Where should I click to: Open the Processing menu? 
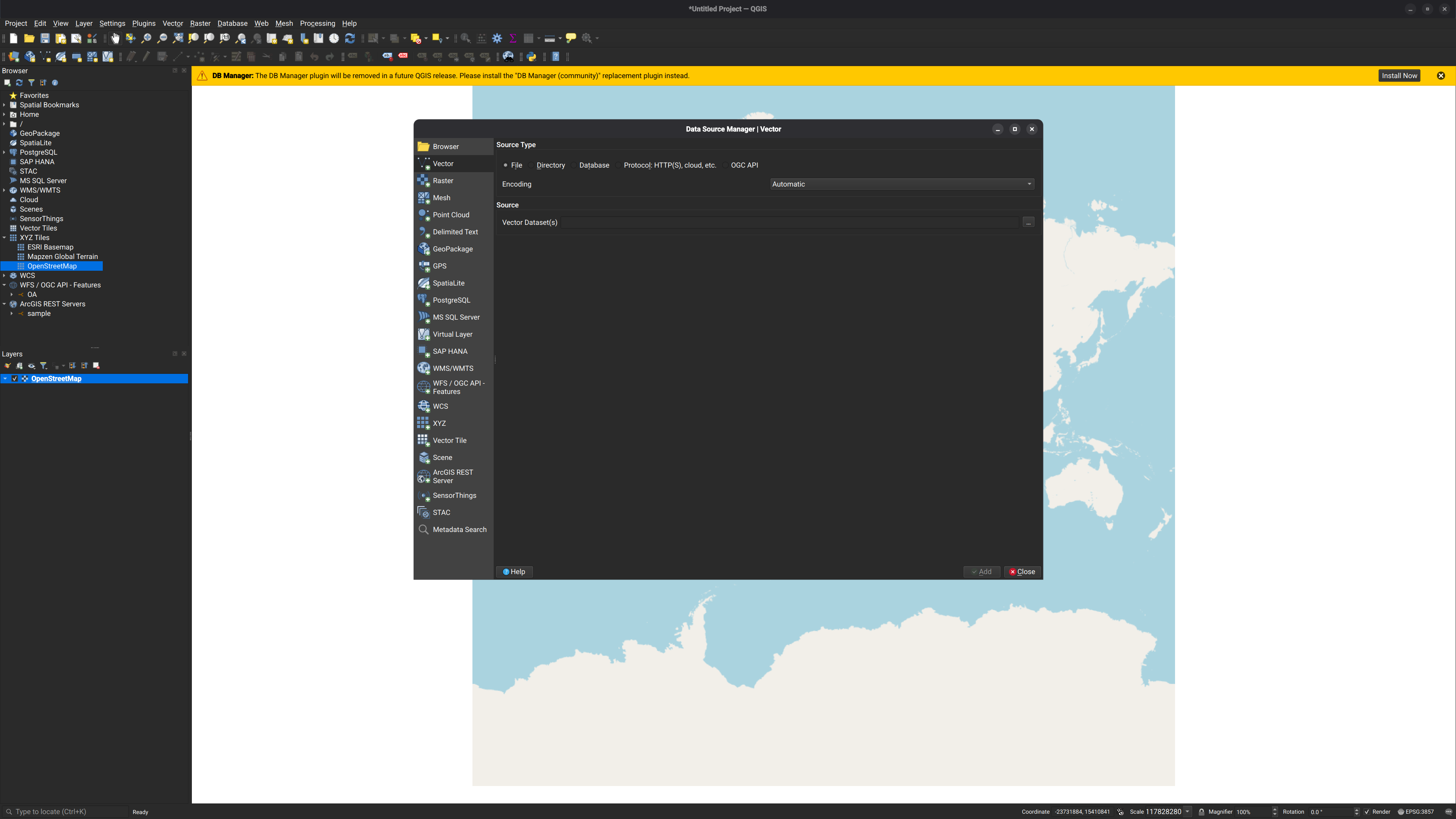[317, 23]
